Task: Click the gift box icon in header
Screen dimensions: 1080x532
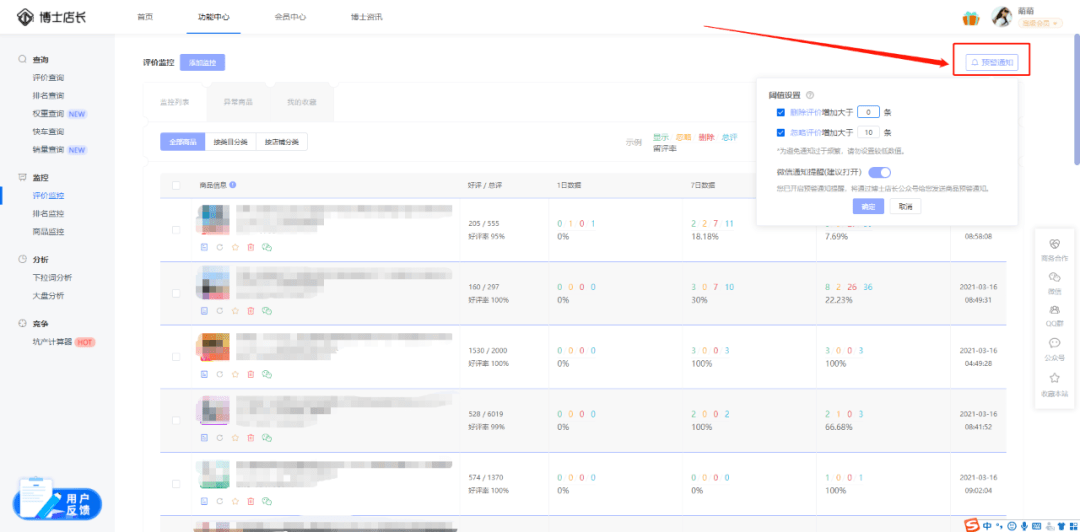Action: click(x=970, y=18)
